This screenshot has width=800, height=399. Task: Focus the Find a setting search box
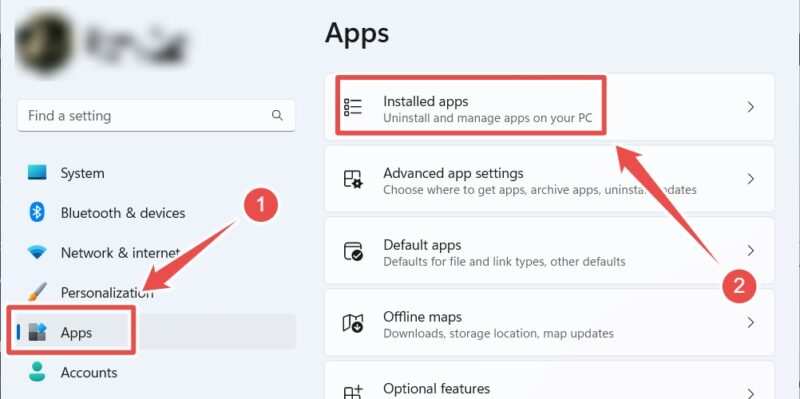156,115
